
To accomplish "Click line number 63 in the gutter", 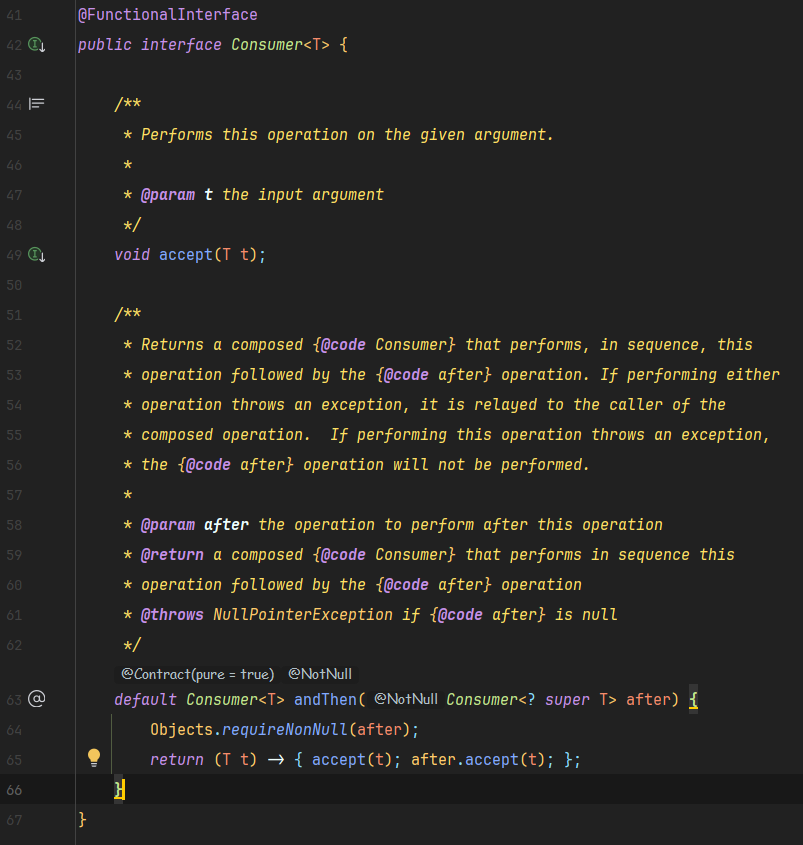I will coord(15,700).
